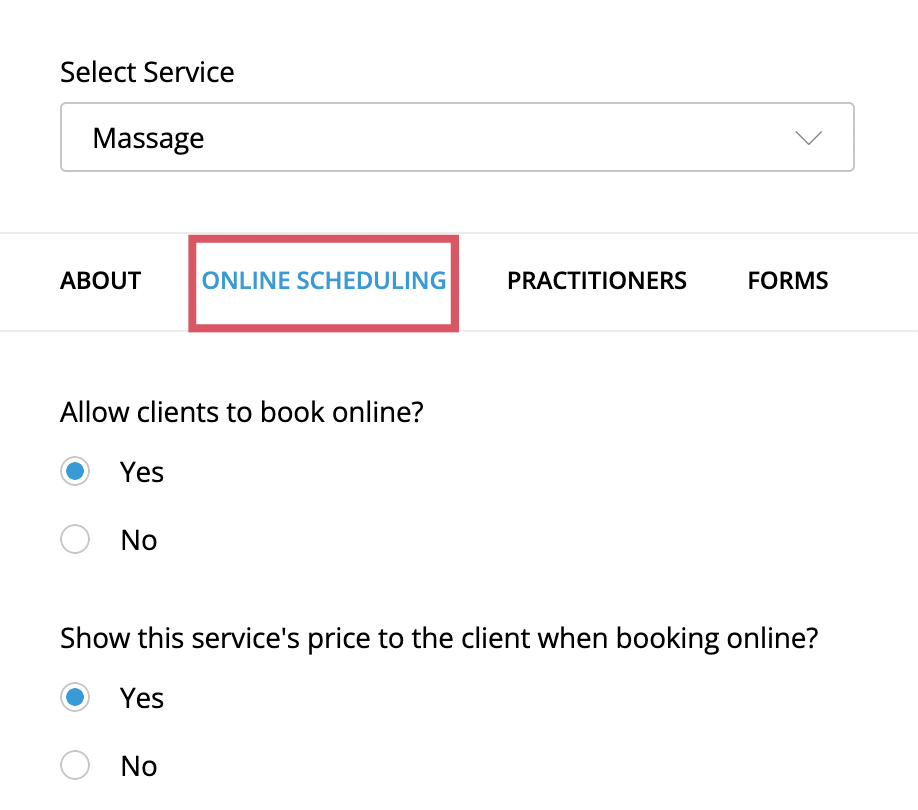The image size is (918, 810).
Task: Click the Yes label under allow clients question
Action: (x=142, y=472)
